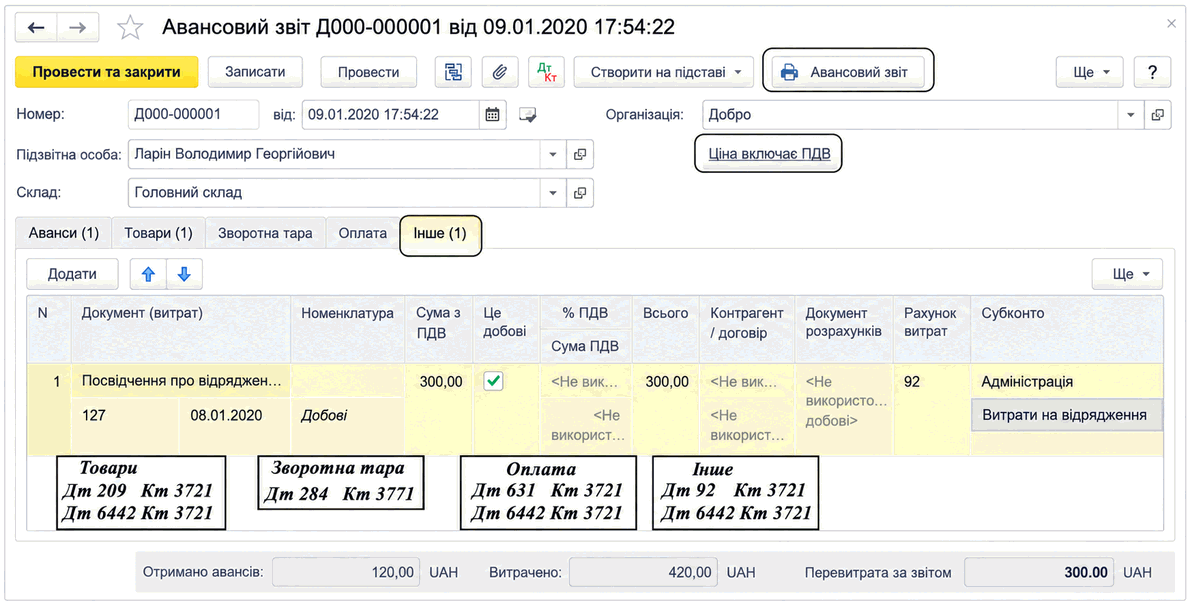Click the paperclip attachments icon

coord(499,72)
